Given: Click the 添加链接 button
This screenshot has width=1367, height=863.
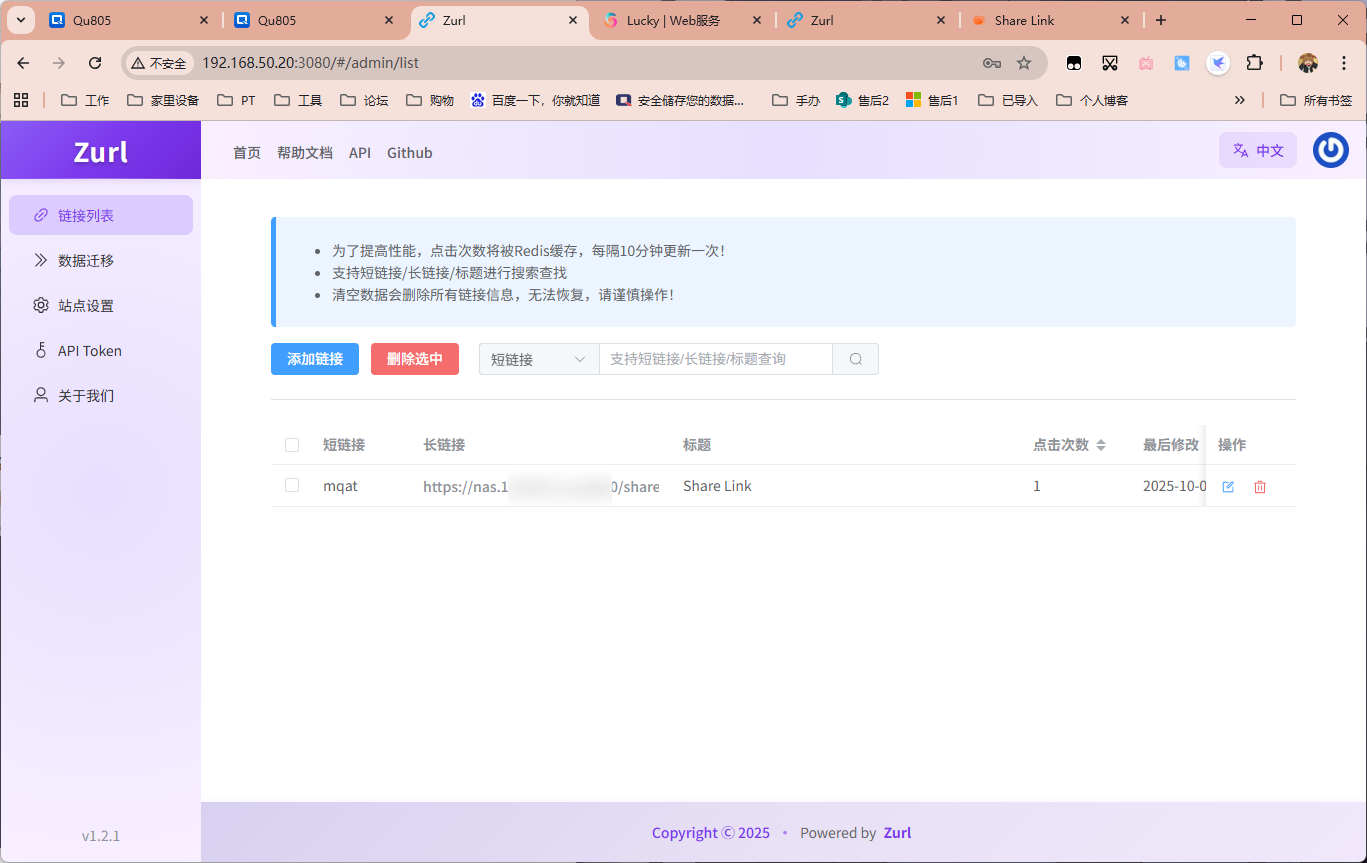Looking at the screenshot, I should tap(314, 358).
